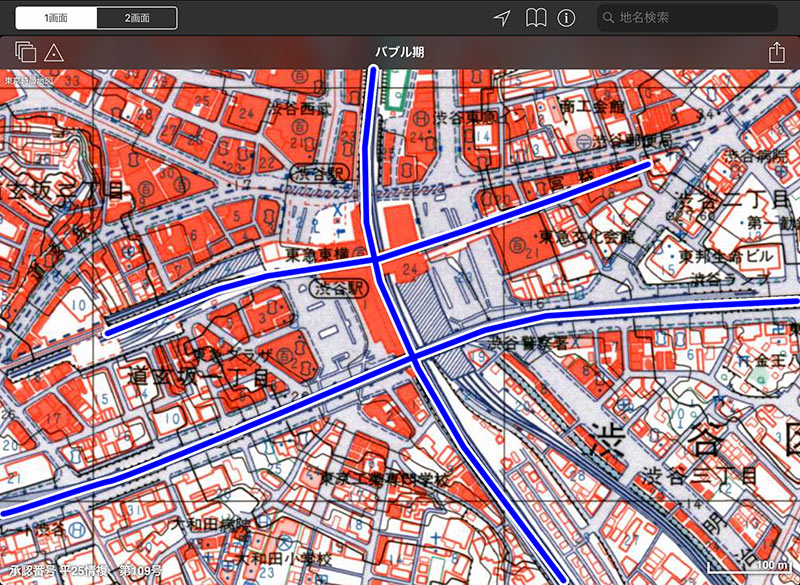
Task: Tap the 東急文化会館 map label
Action: 587,237
